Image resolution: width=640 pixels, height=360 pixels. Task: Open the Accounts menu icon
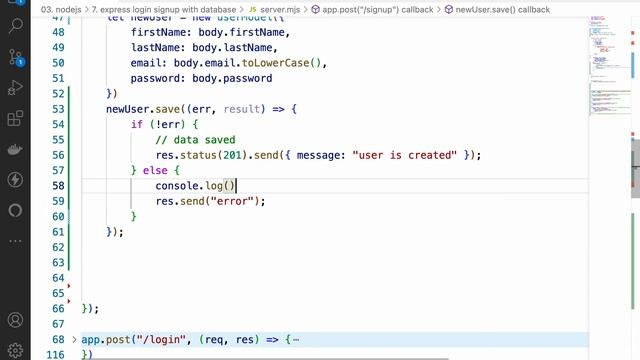15,320
